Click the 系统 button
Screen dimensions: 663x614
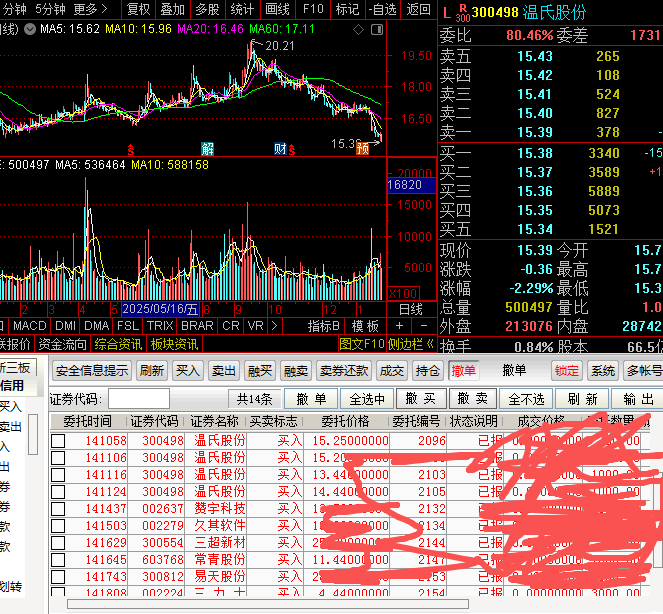coord(603,371)
